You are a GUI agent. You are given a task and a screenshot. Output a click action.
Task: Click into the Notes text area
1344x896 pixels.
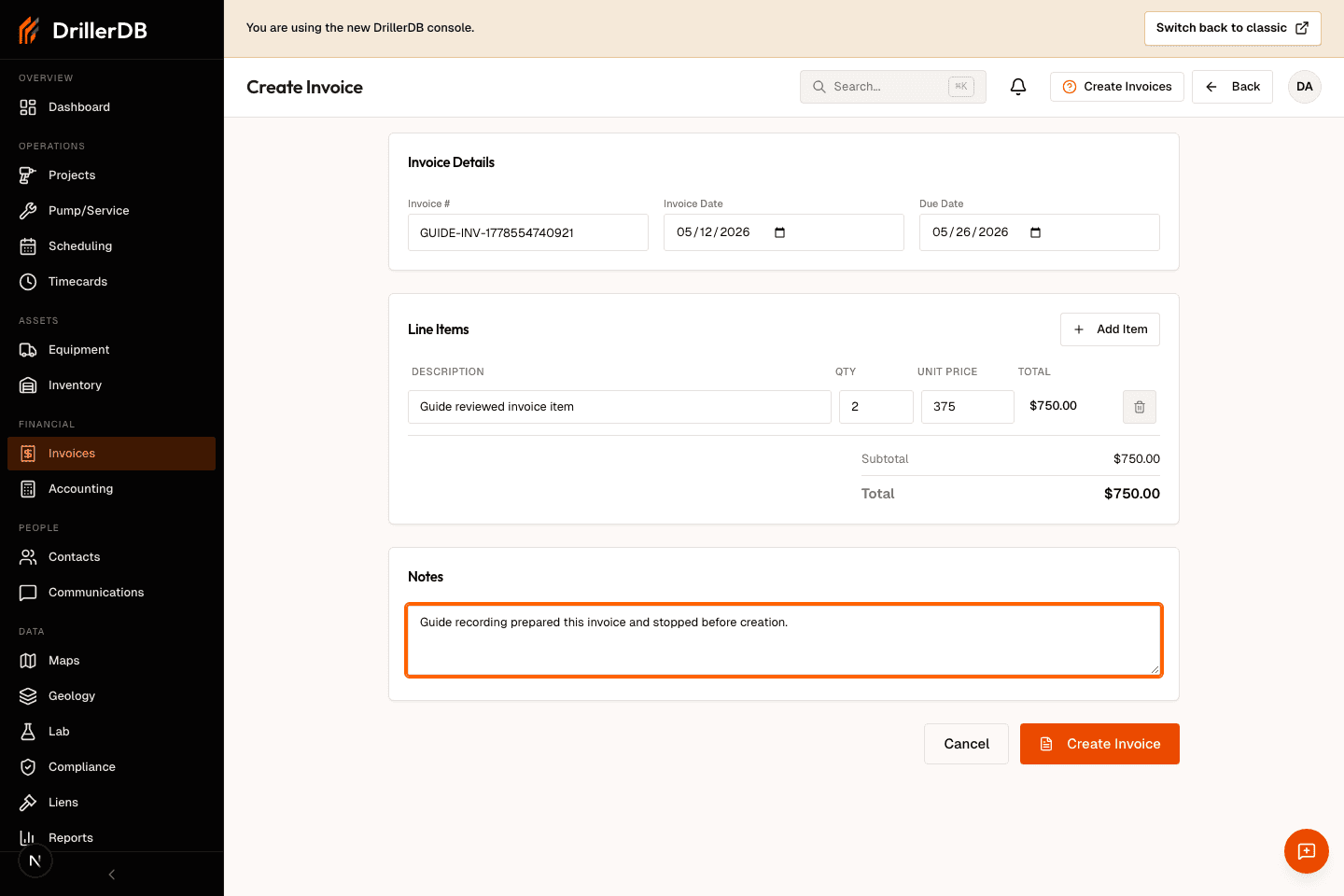pos(784,640)
